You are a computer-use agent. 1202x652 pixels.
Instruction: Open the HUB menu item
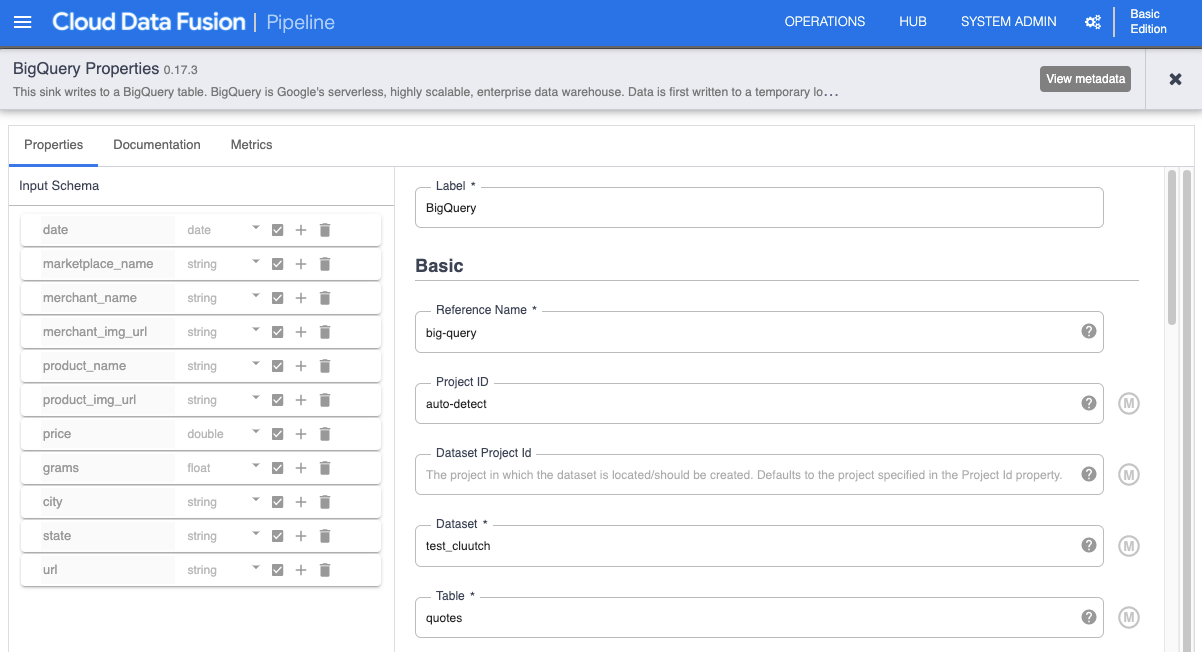[913, 22]
